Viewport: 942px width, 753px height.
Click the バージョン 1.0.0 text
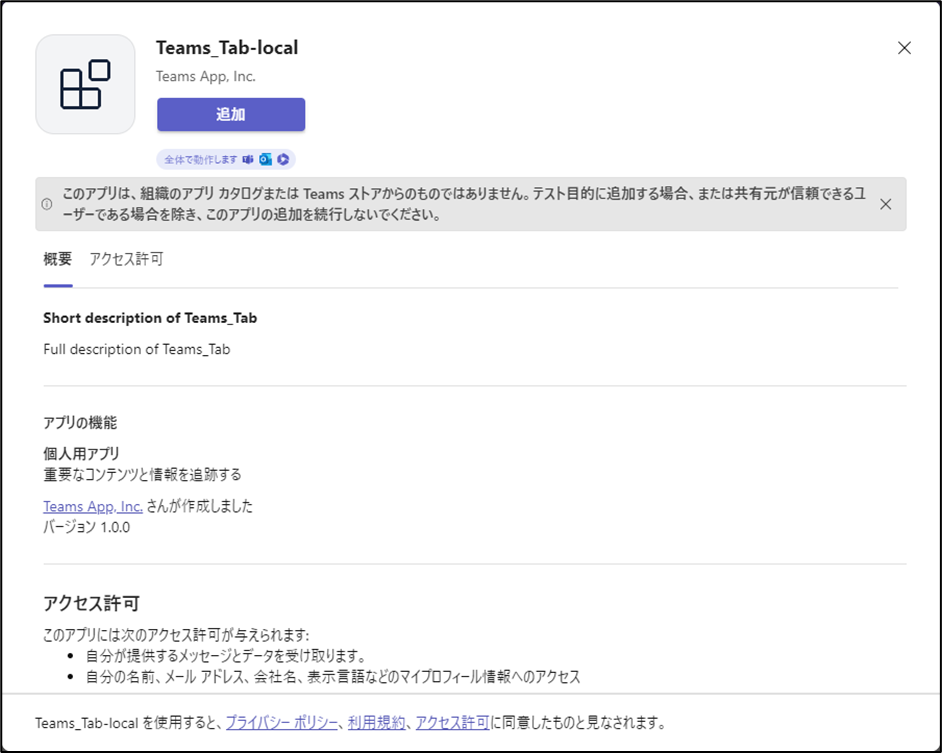(87, 528)
